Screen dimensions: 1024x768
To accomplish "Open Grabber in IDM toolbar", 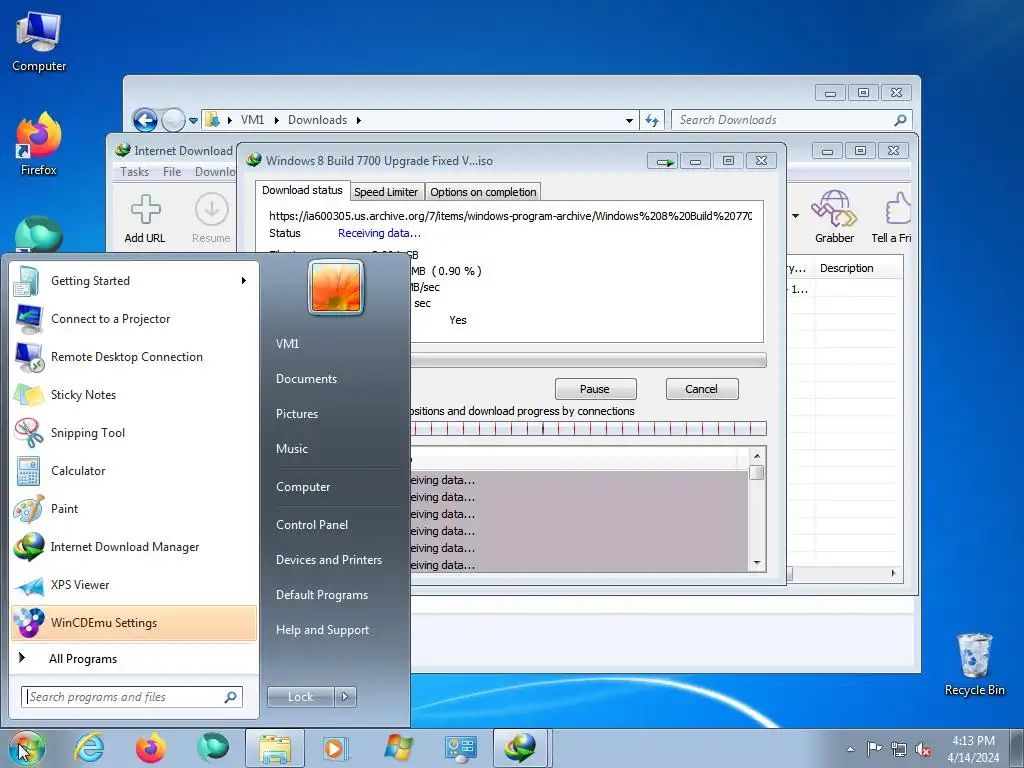I will click(x=834, y=217).
